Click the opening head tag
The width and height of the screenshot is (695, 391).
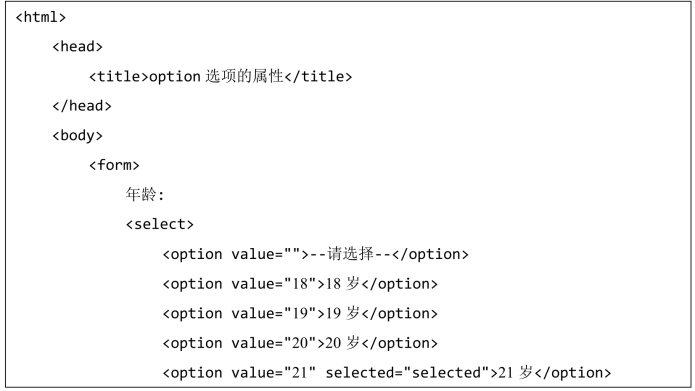[x=78, y=47]
